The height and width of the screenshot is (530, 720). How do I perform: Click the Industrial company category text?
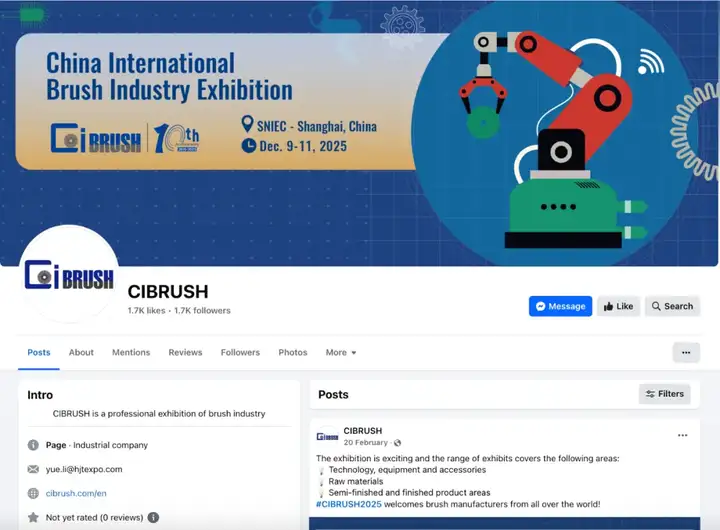[111, 445]
